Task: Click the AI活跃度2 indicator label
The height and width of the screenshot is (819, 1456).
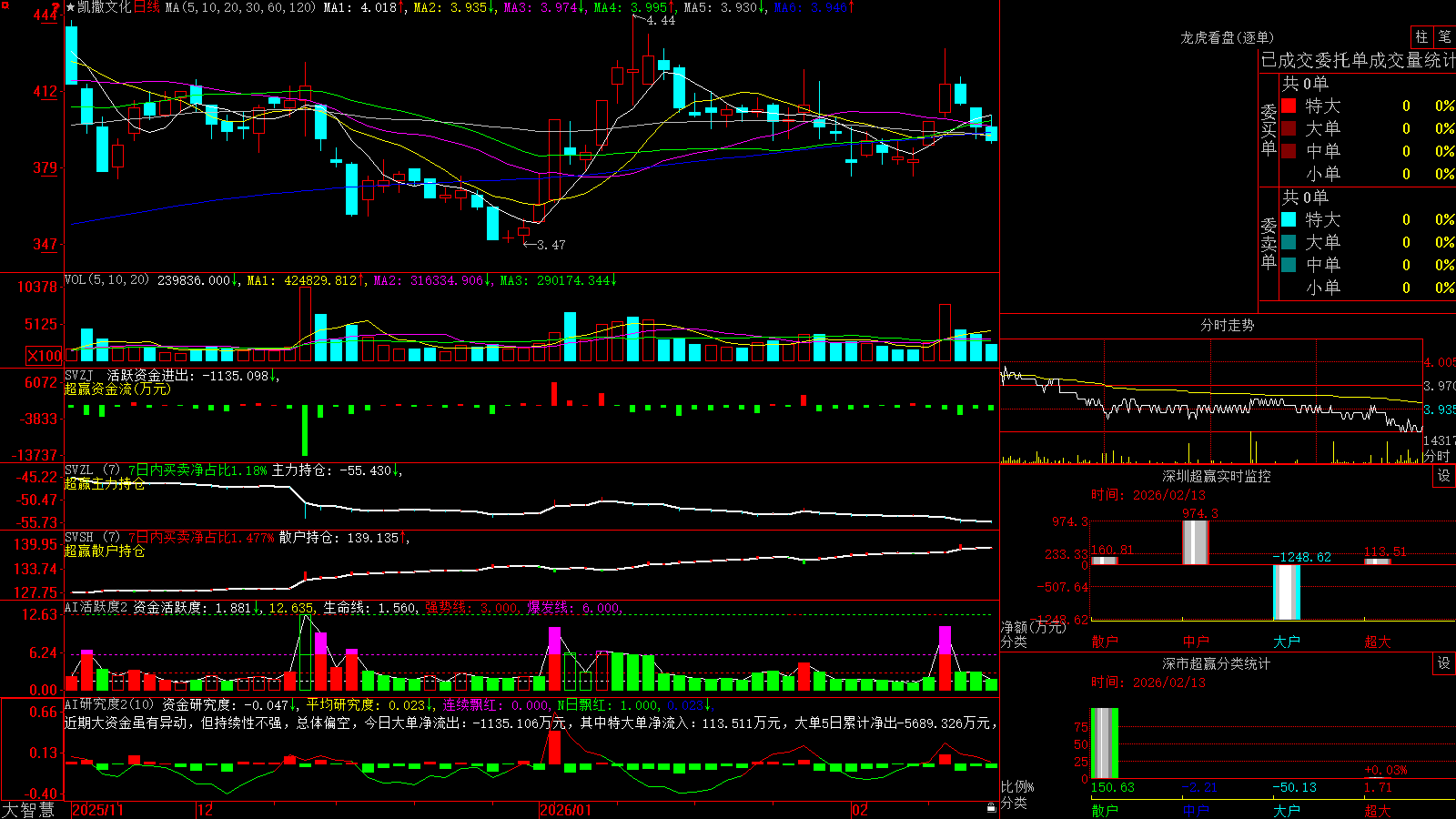Action: coord(96,608)
